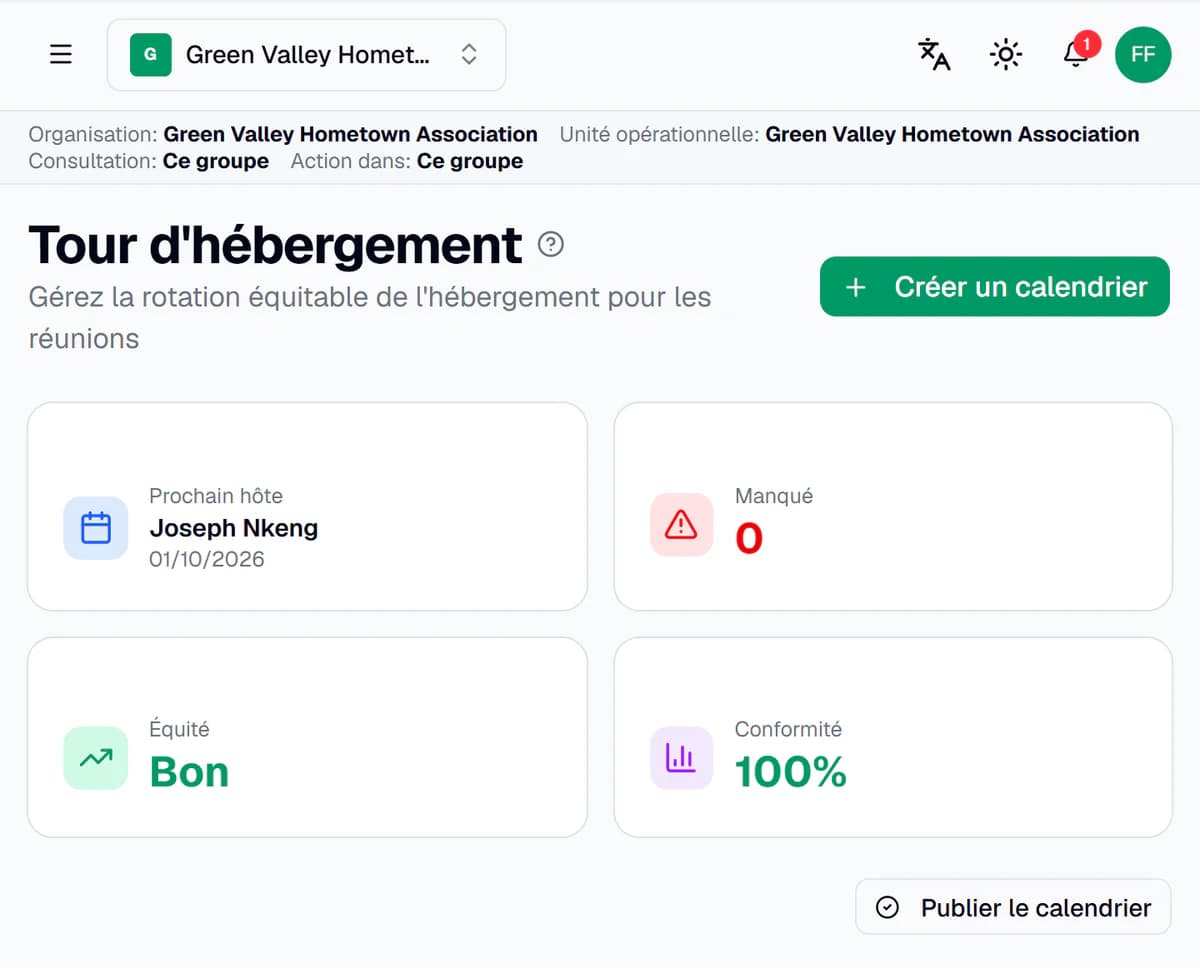Click the Créer un calendrier button
The width and height of the screenshot is (1200, 968).
(995, 287)
